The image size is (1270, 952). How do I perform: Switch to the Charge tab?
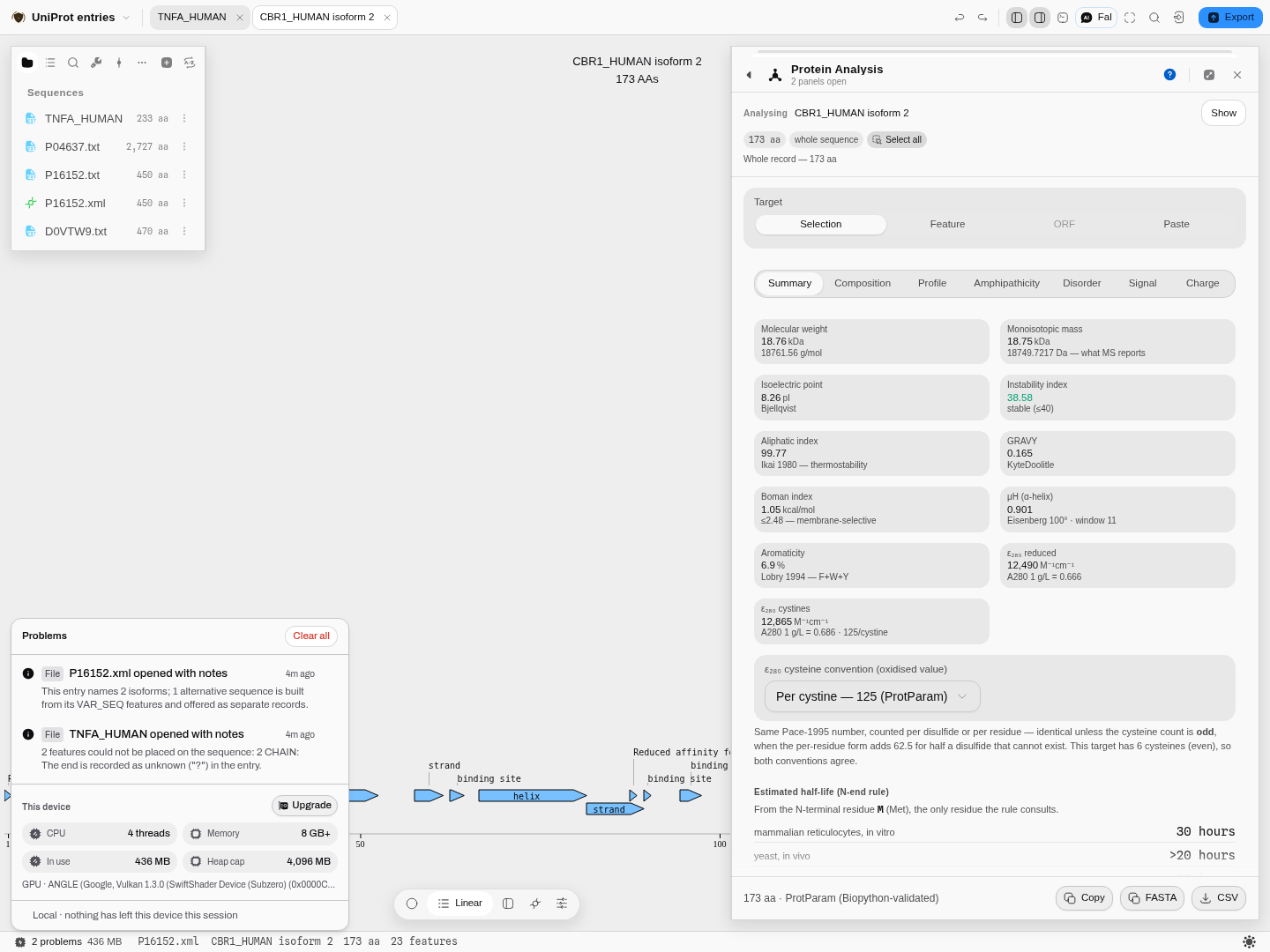(x=1202, y=283)
